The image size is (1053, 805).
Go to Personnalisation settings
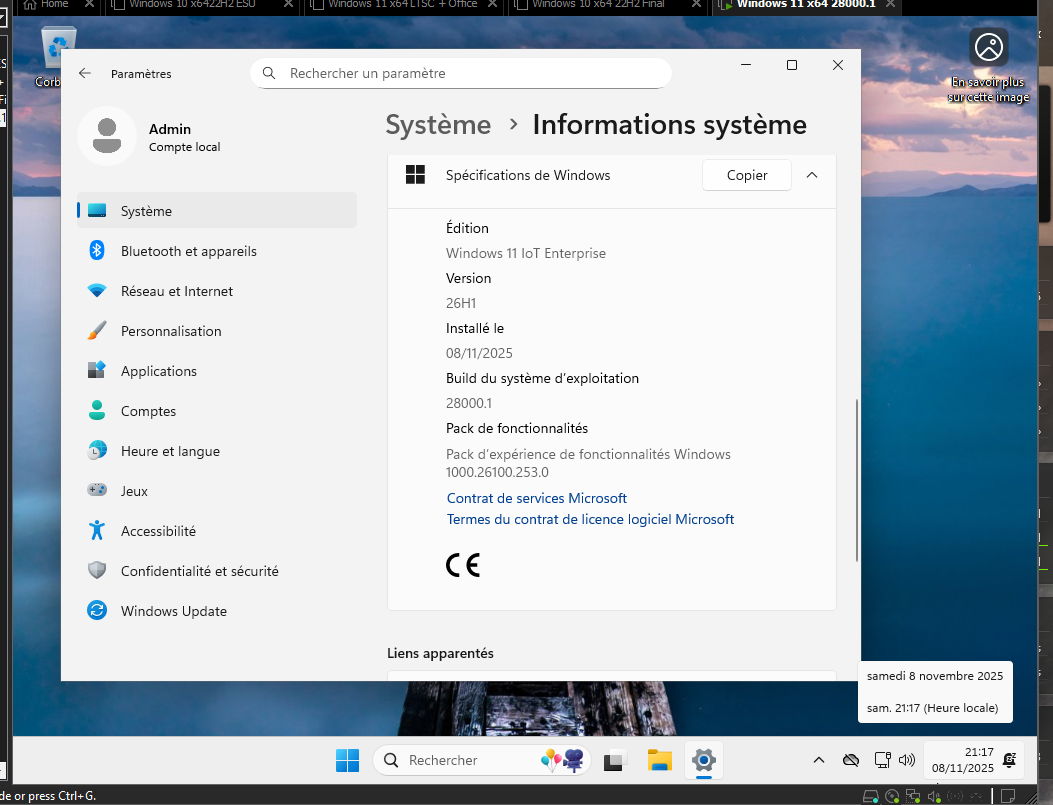coord(171,331)
